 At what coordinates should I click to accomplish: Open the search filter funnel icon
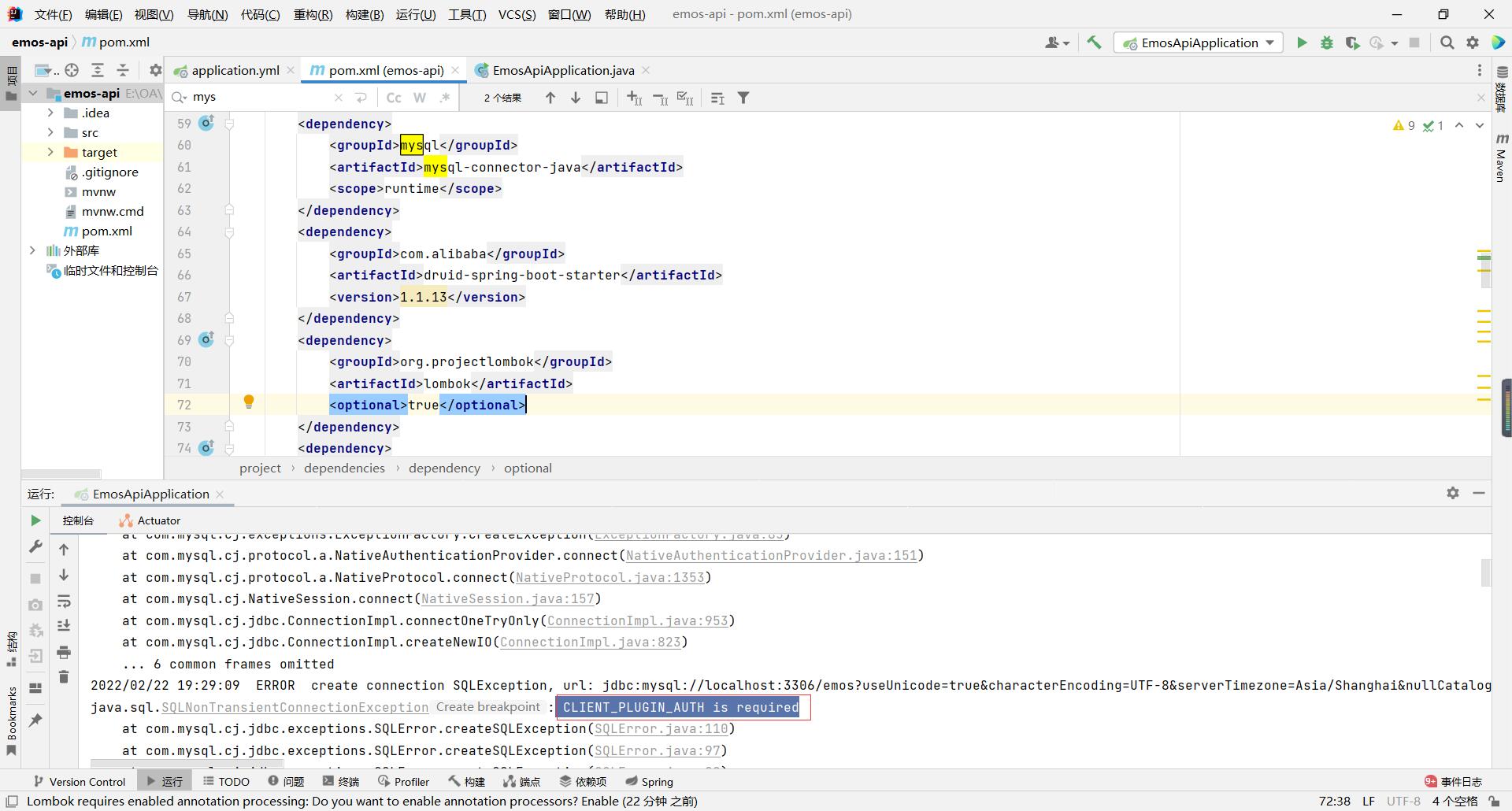pos(743,98)
